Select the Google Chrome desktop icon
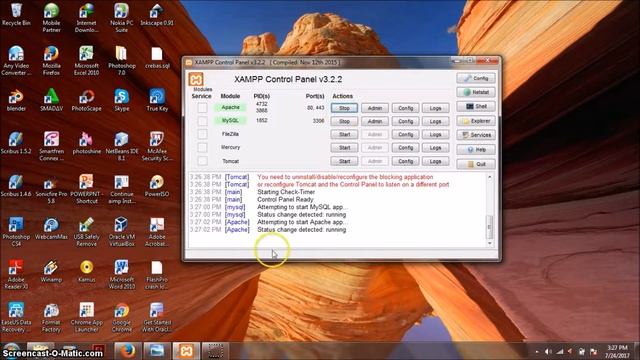 [122, 318]
